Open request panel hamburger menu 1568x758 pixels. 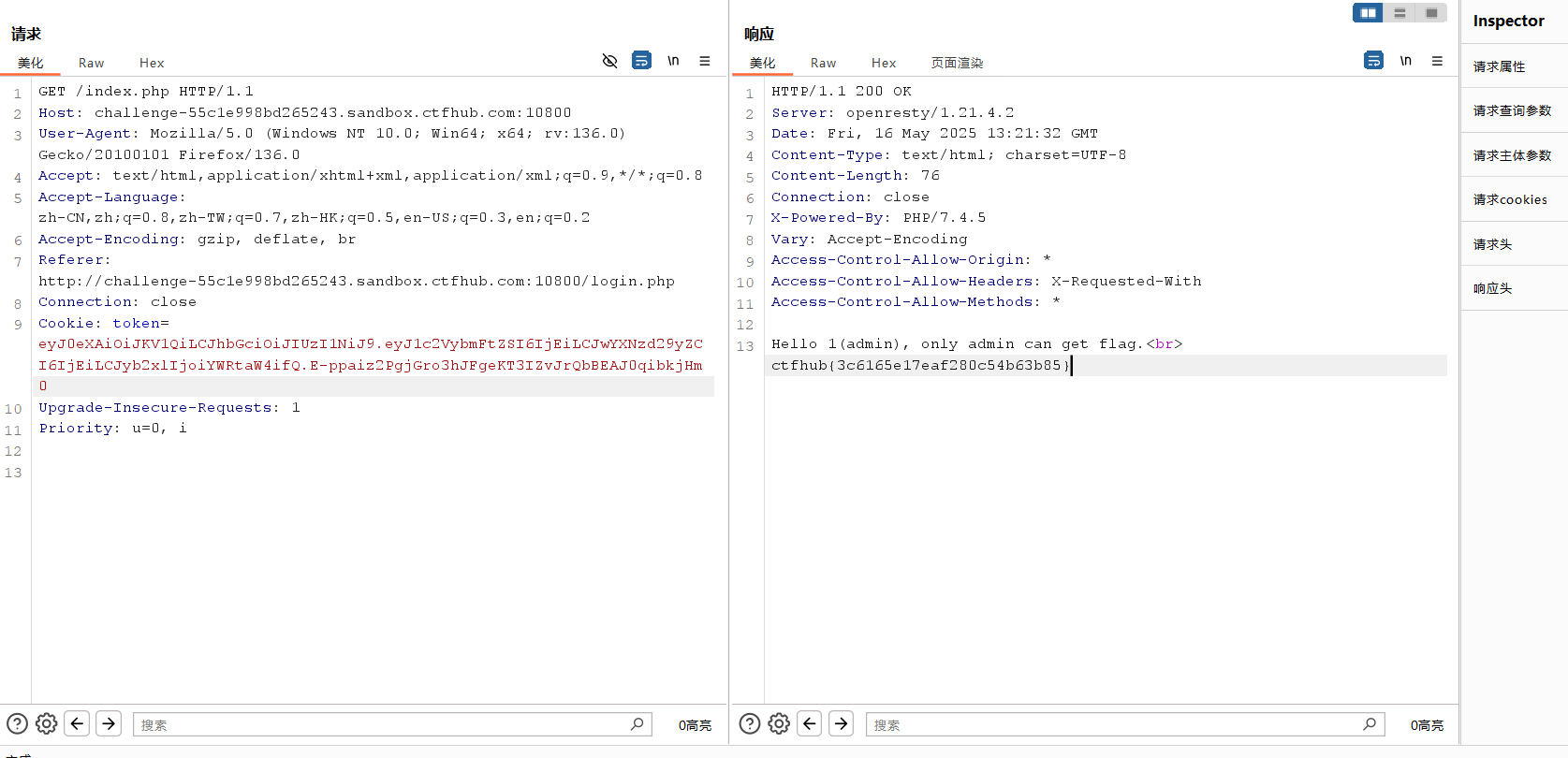click(705, 61)
